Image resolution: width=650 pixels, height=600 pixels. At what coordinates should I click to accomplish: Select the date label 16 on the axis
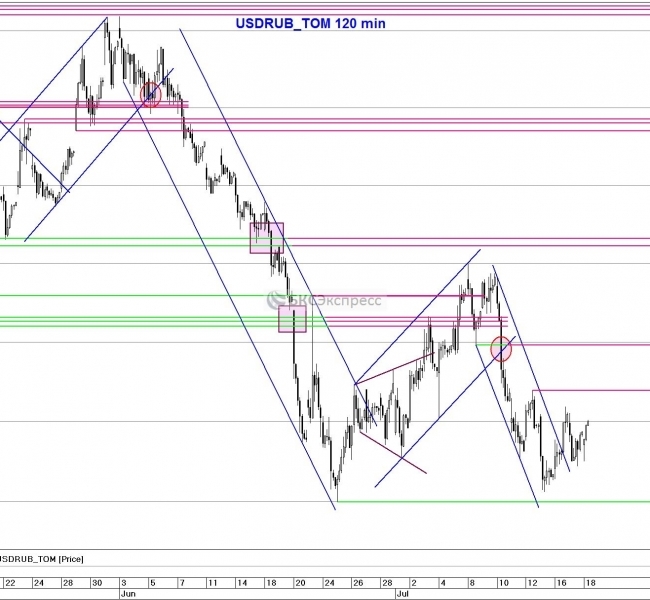pos(561,583)
